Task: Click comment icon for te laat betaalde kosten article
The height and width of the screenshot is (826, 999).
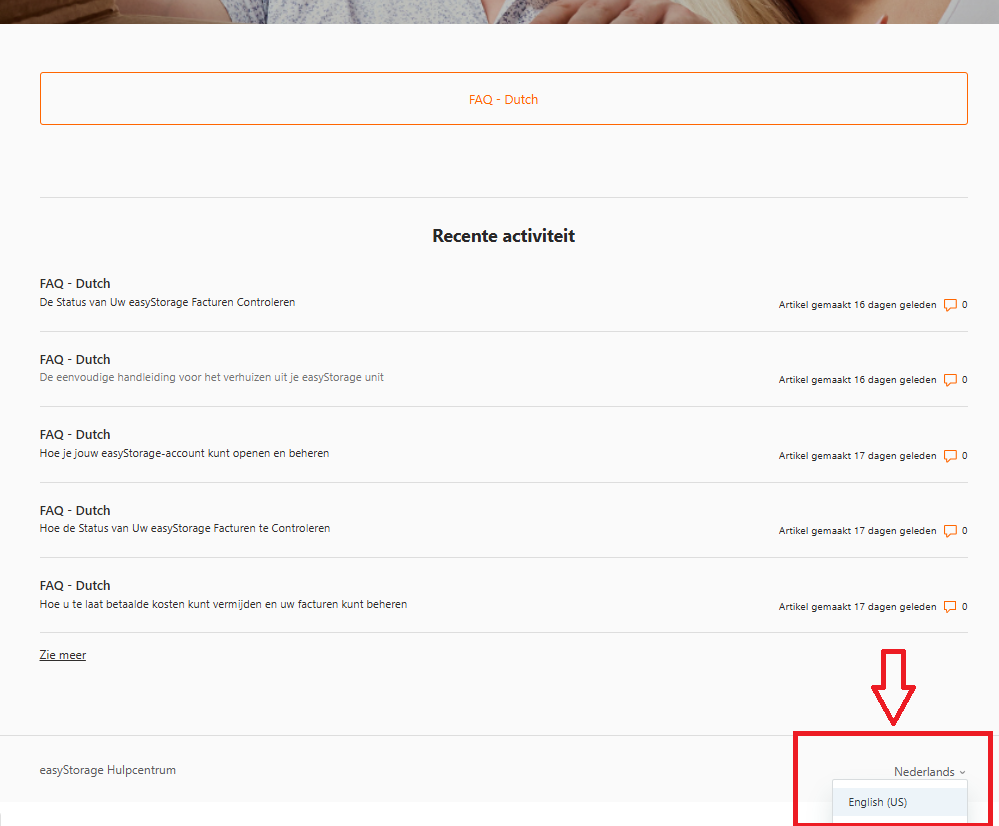Action: (x=950, y=607)
